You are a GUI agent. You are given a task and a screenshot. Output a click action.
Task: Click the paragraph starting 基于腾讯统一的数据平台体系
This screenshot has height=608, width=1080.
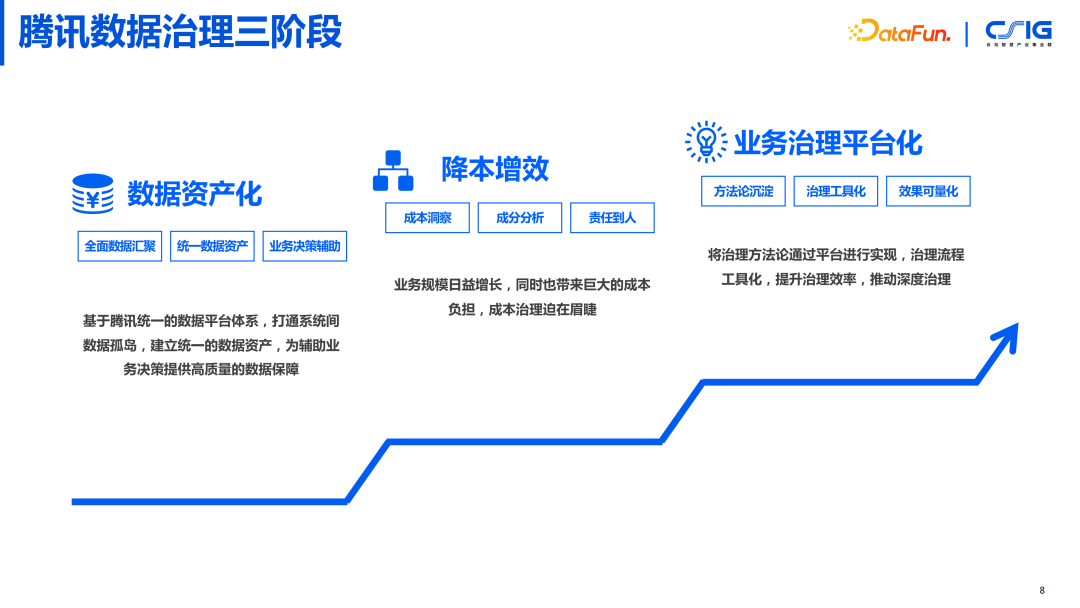coord(211,345)
